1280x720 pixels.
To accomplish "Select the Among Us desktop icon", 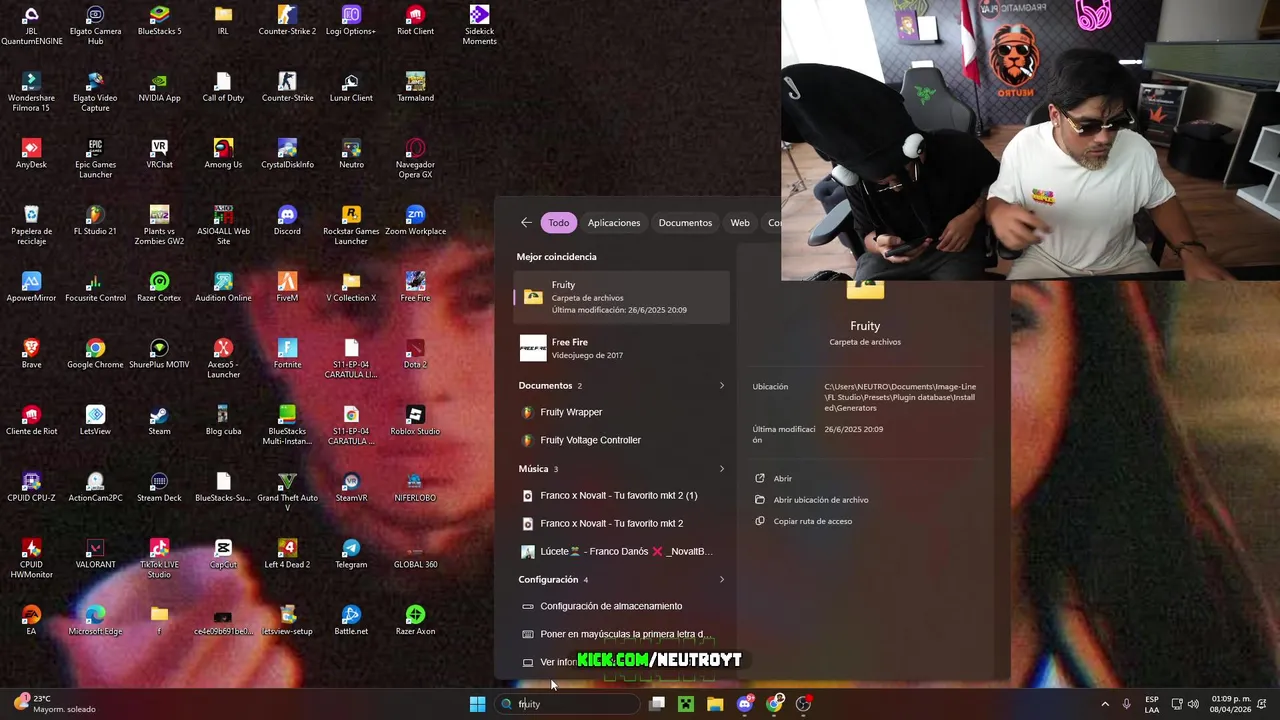I will tap(223, 154).
